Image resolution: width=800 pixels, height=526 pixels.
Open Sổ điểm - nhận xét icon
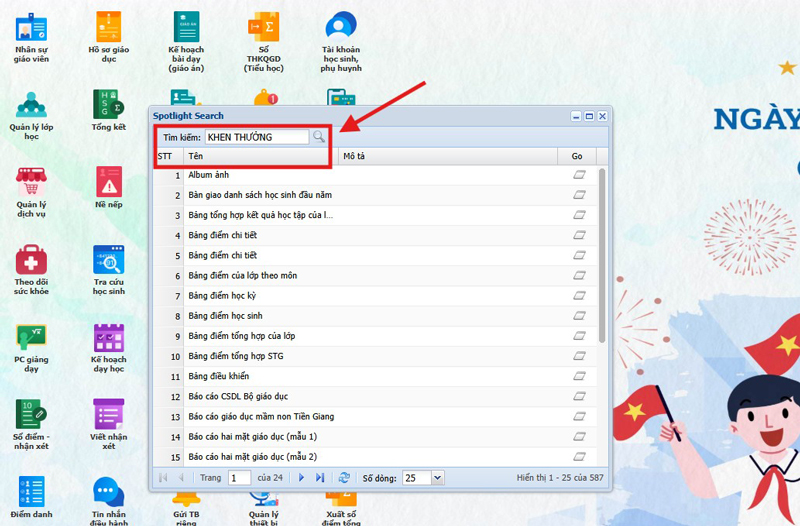click(x=31, y=425)
